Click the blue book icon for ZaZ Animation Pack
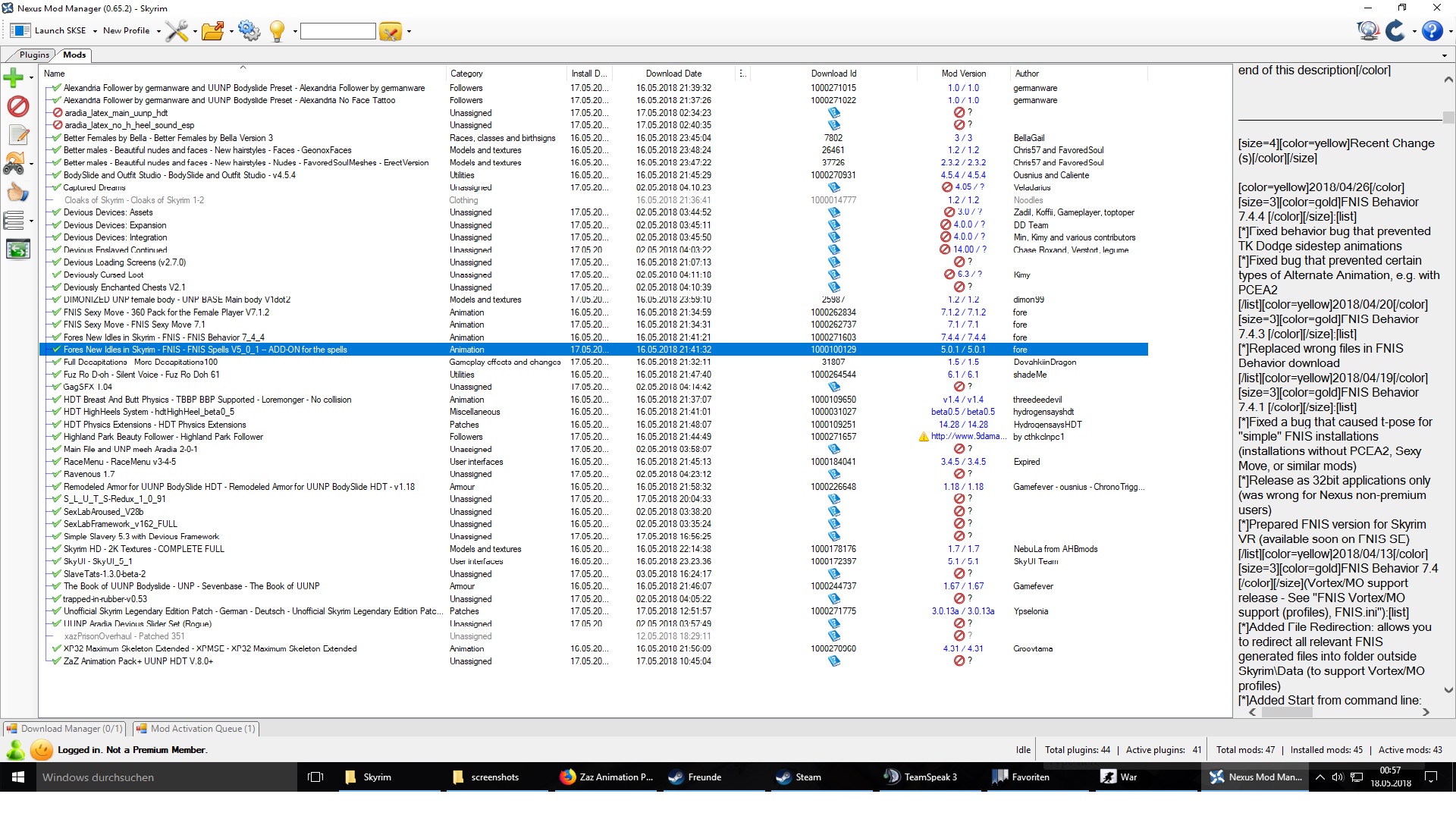Viewport: 1456px width, 819px height. [x=833, y=661]
